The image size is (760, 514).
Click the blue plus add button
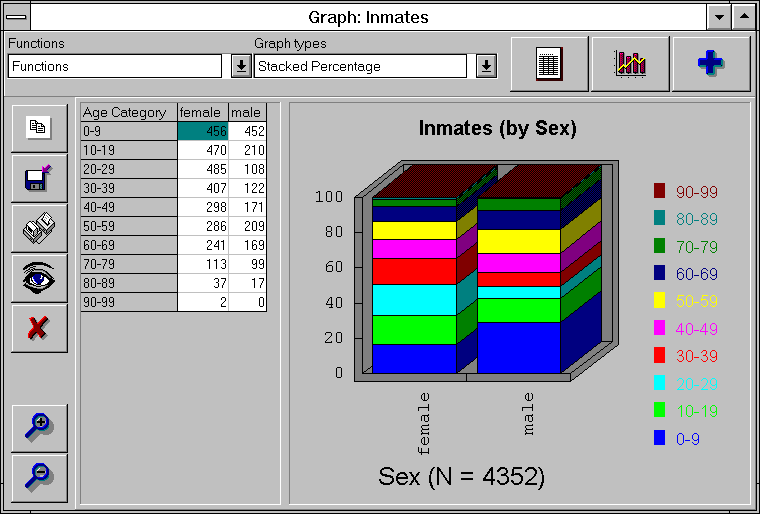pos(711,63)
